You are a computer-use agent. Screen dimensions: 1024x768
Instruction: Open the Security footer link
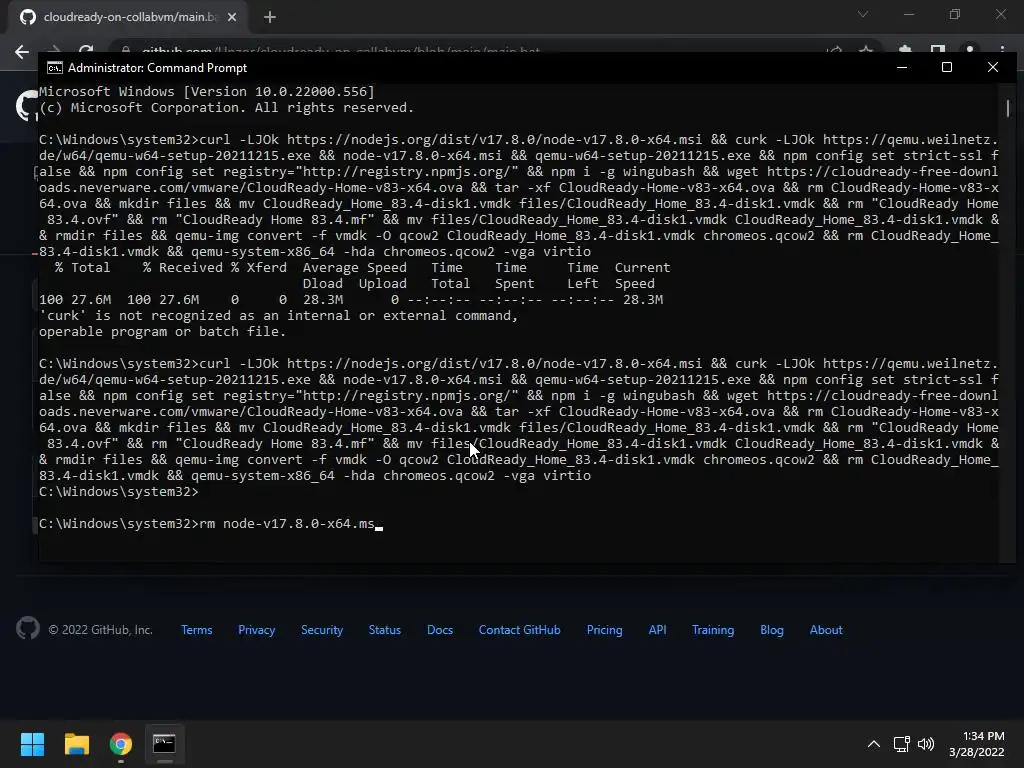pos(322,630)
